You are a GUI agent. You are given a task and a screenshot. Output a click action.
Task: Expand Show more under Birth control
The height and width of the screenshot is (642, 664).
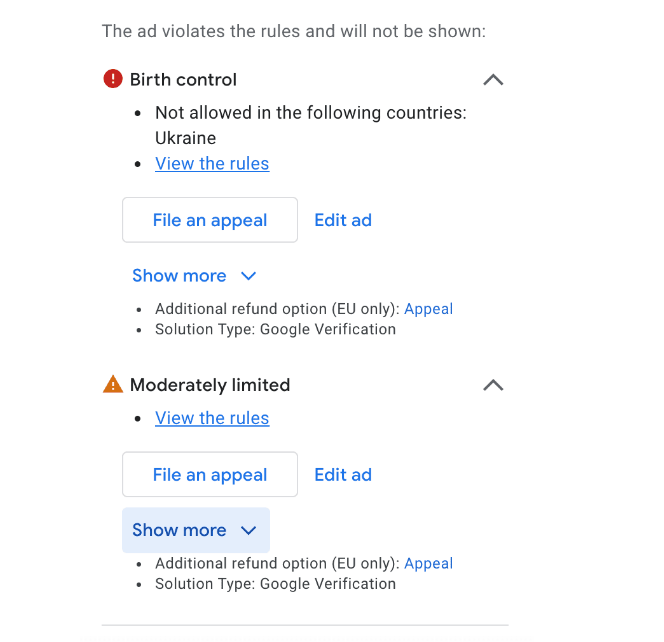coord(194,276)
